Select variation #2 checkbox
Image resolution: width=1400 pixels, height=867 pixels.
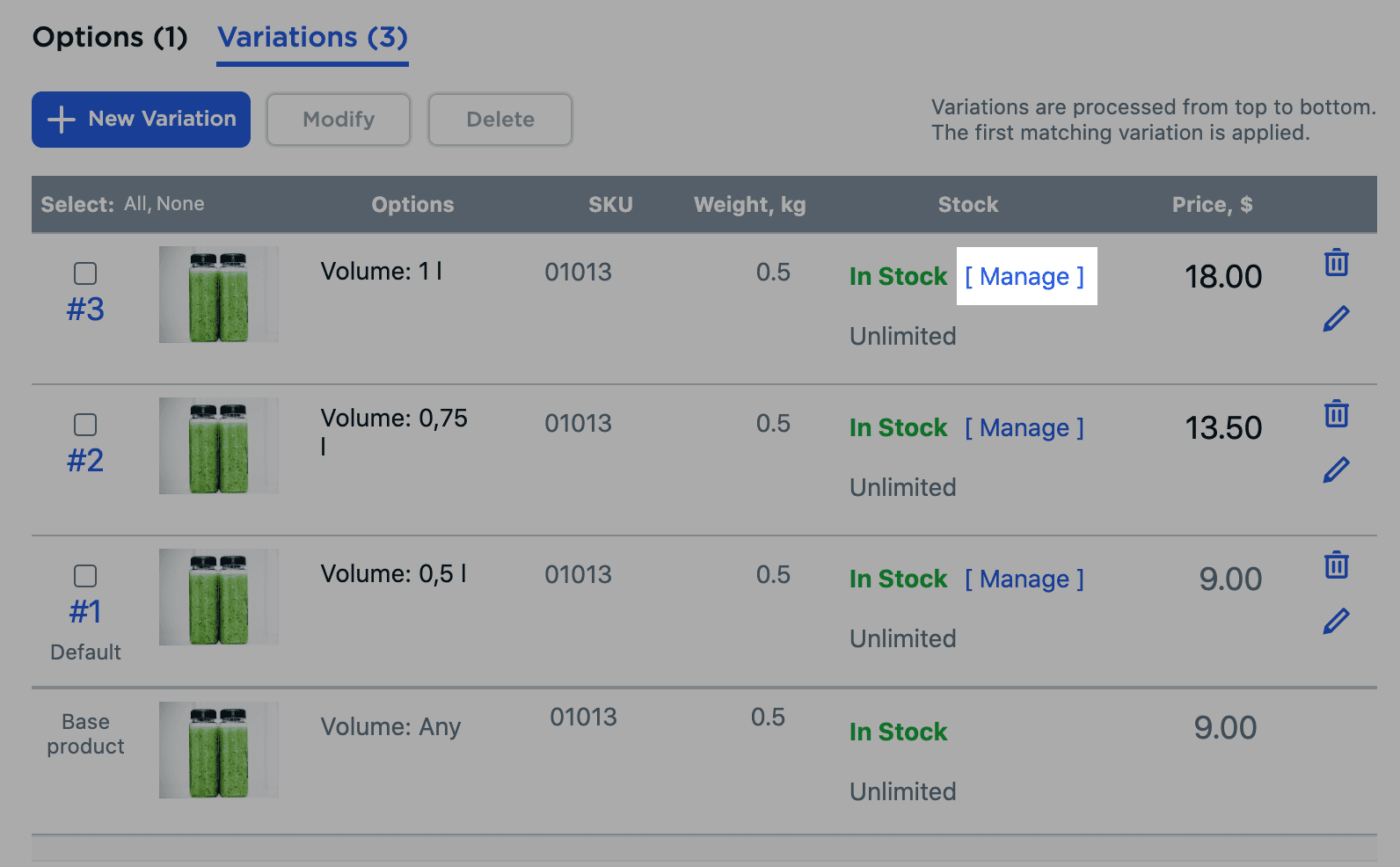(85, 425)
